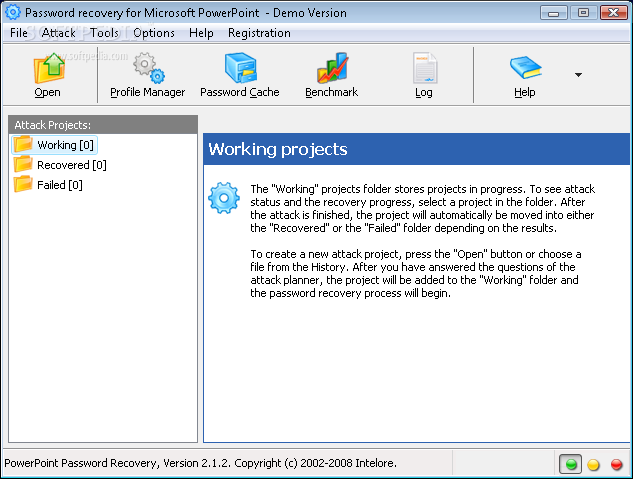
Task: Click the green status light button
Action: [x=570, y=464]
